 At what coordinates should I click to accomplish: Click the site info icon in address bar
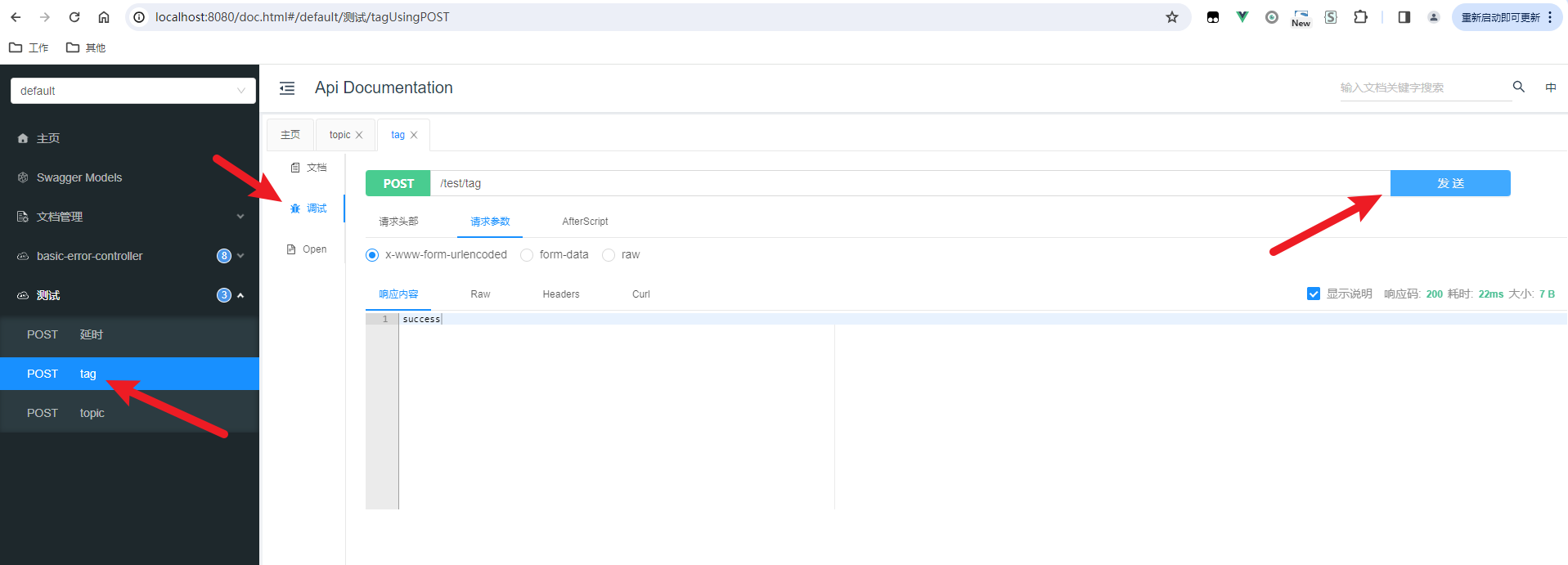click(140, 17)
